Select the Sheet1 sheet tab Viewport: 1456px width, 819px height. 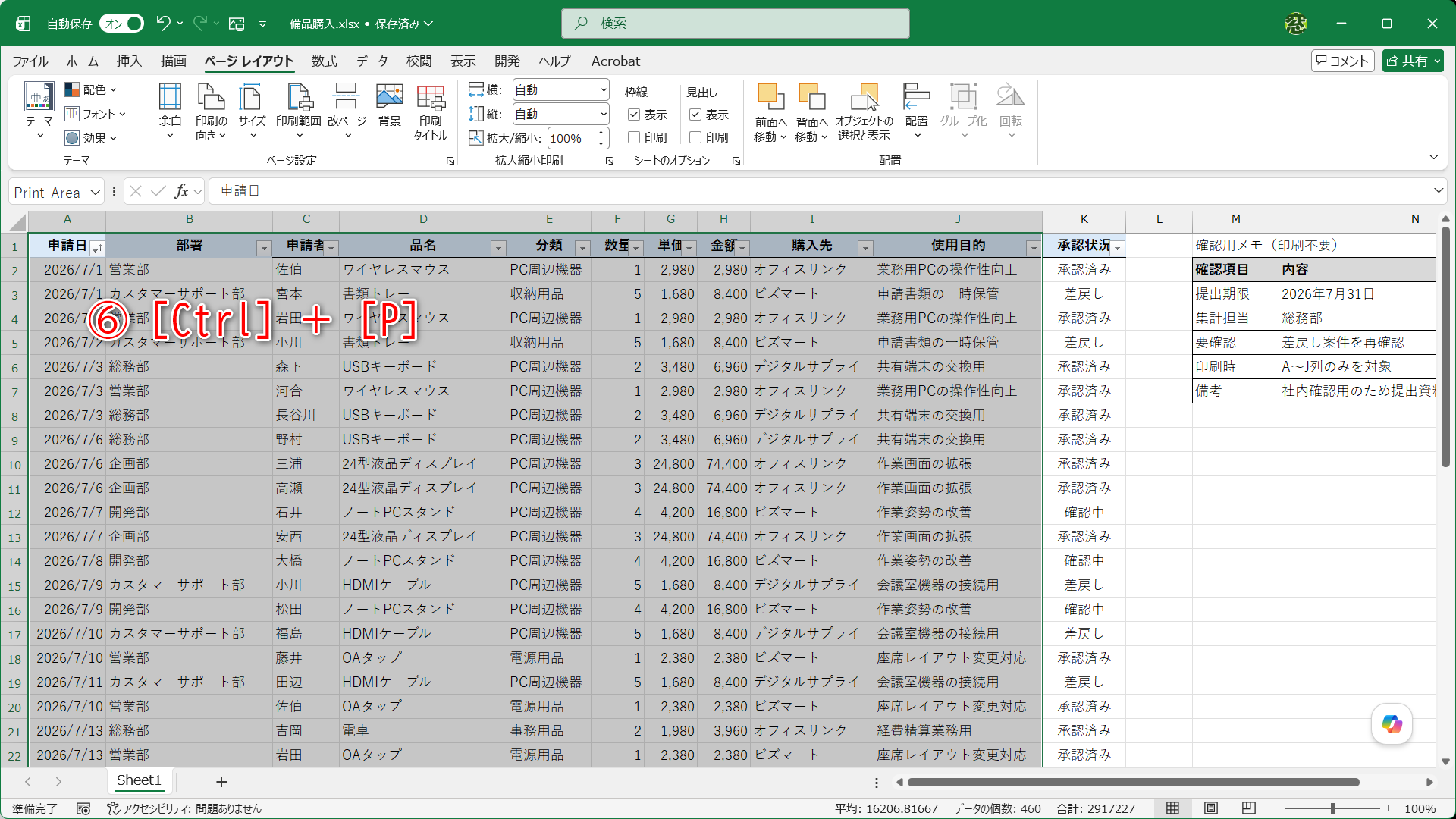click(x=139, y=781)
